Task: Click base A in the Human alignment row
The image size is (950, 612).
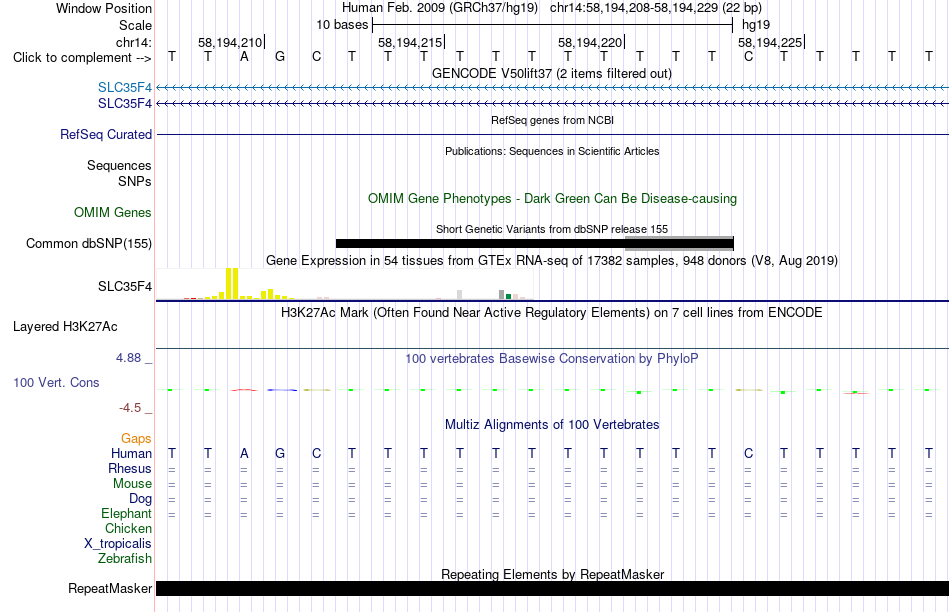Action: point(244,453)
